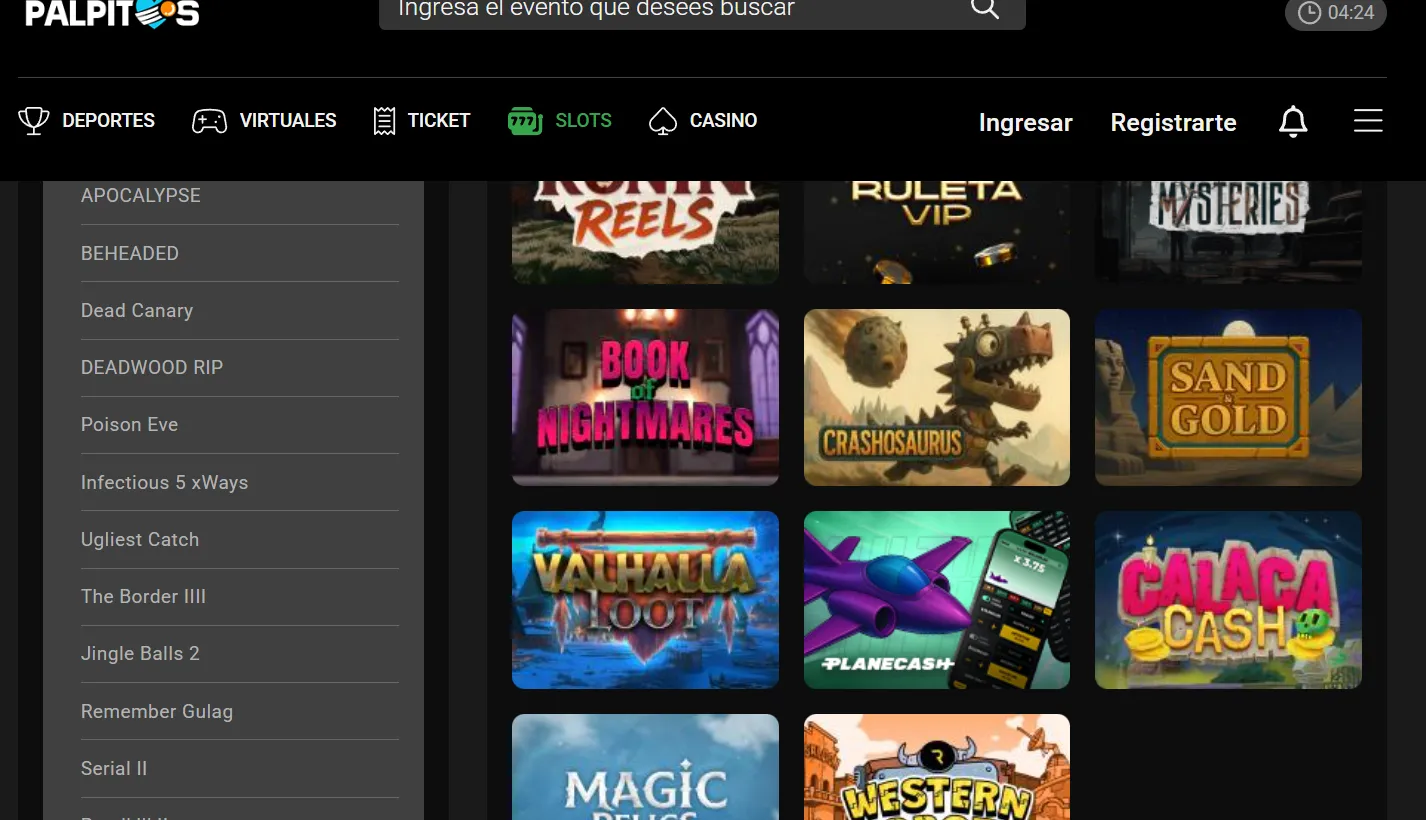1426x820 pixels.
Task: Click the Ticket receipt icon
Action: 384,121
